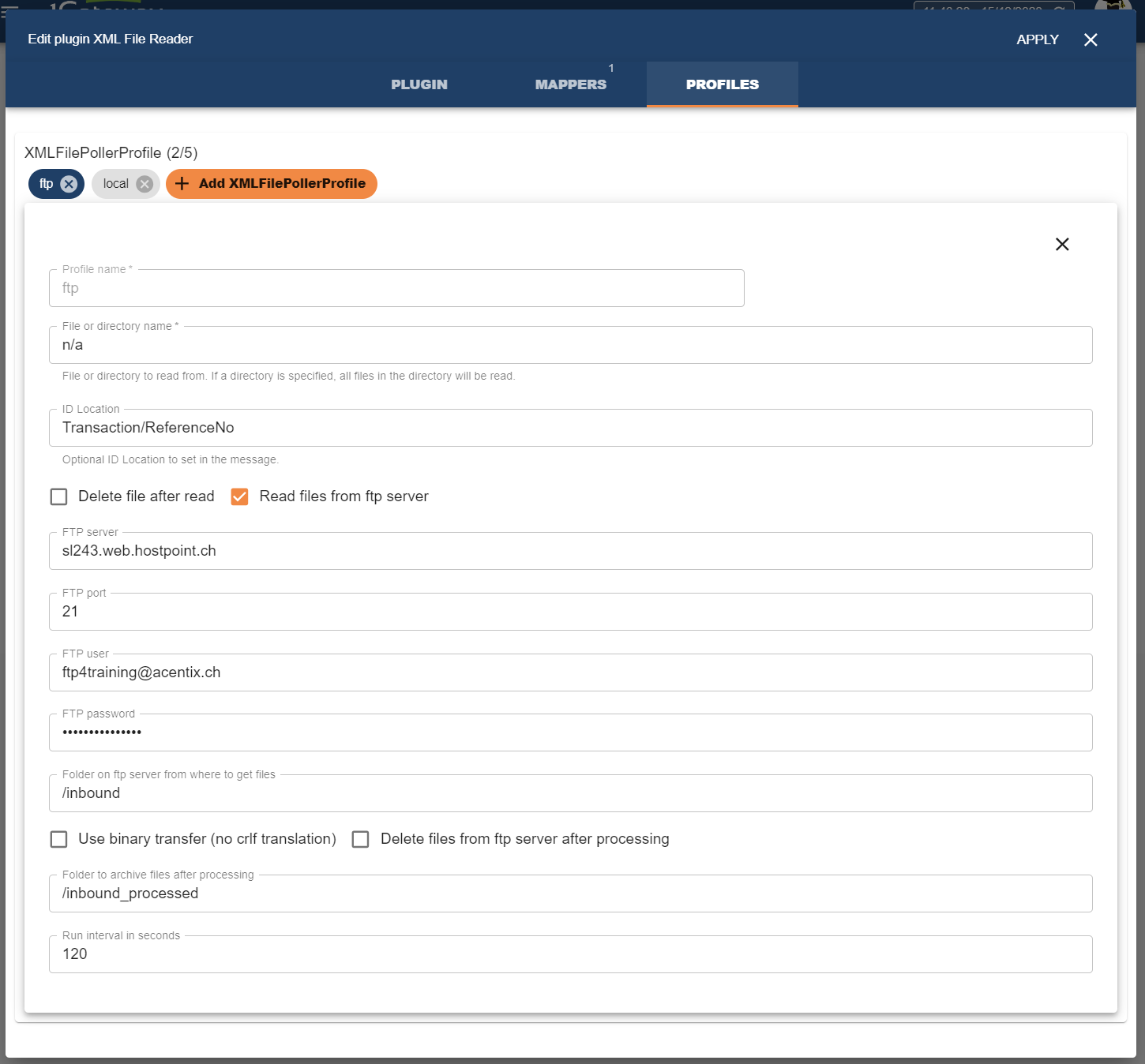Select the Profiles tab
Screen dimensions: 1145x1064
tap(722, 84)
